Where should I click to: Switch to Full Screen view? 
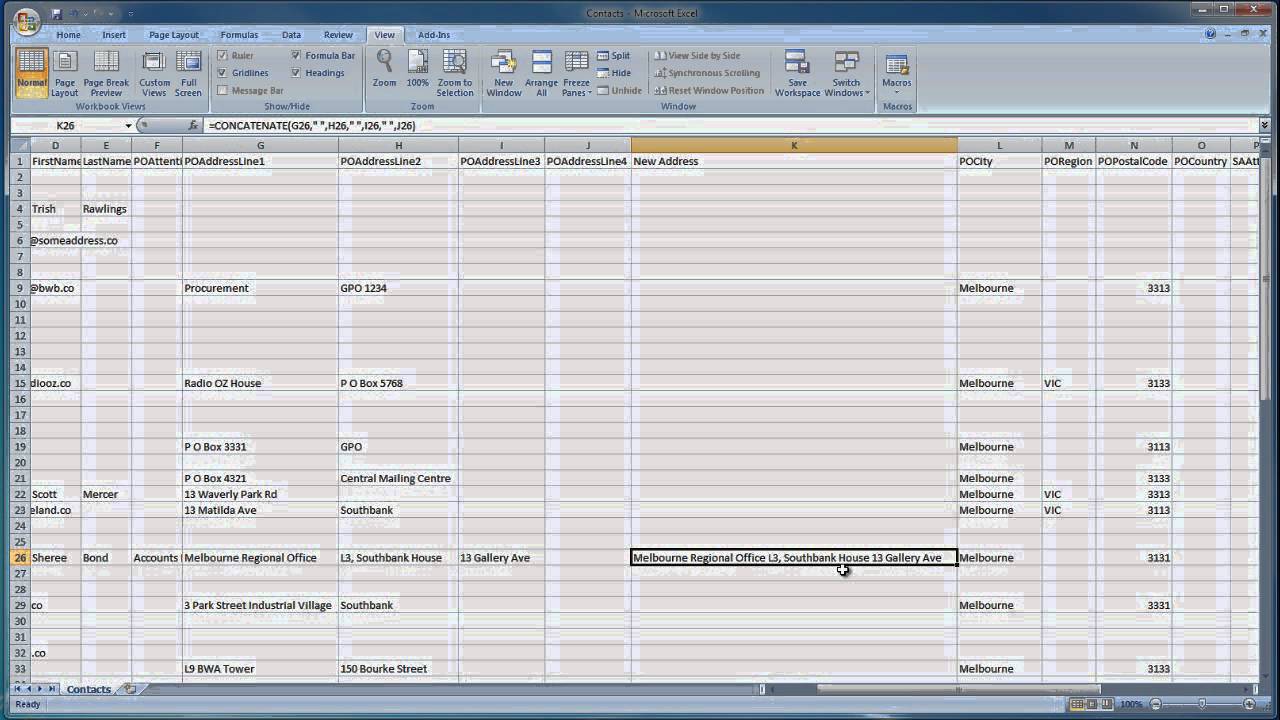[188, 73]
